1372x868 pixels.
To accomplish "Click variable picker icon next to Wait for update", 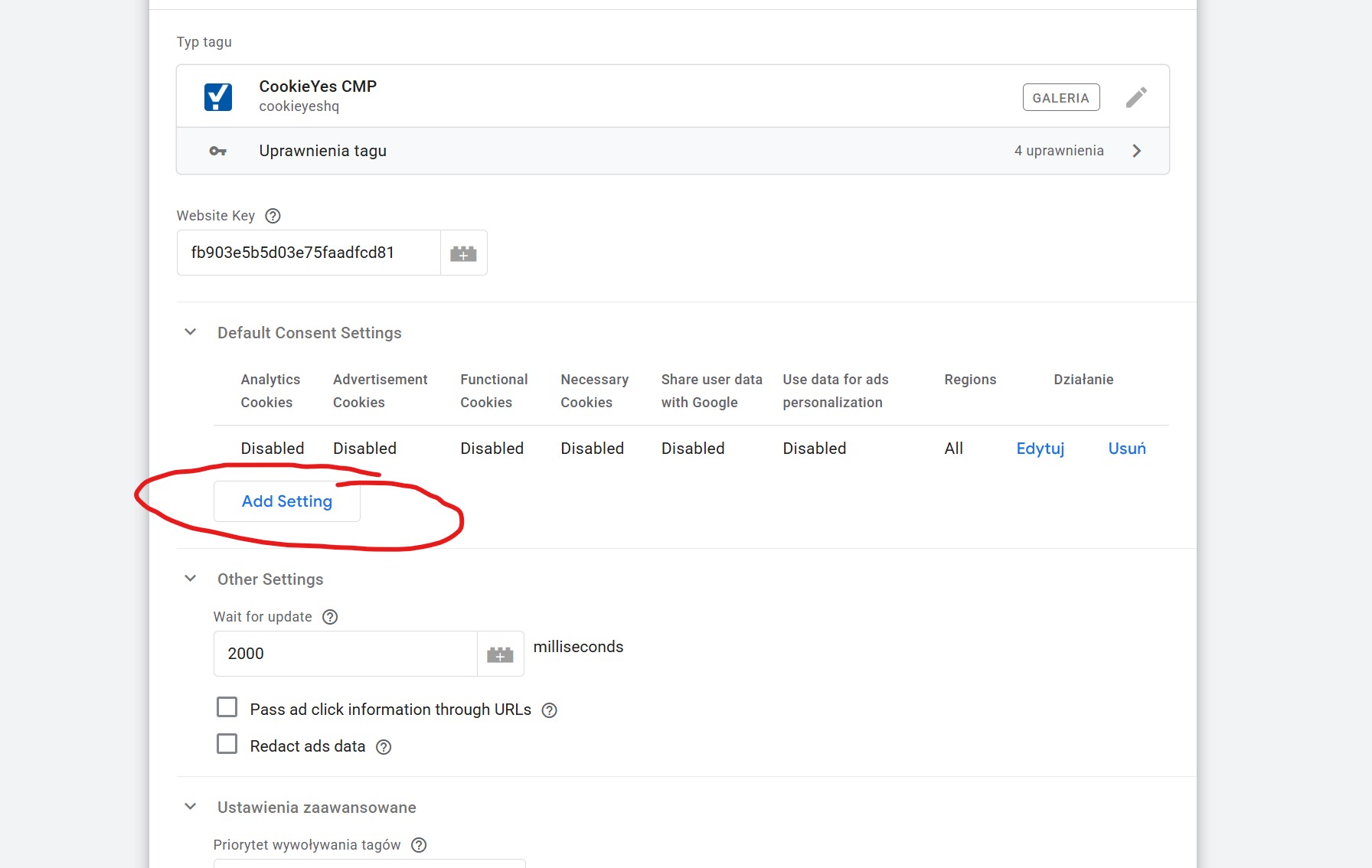I will tap(500, 654).
